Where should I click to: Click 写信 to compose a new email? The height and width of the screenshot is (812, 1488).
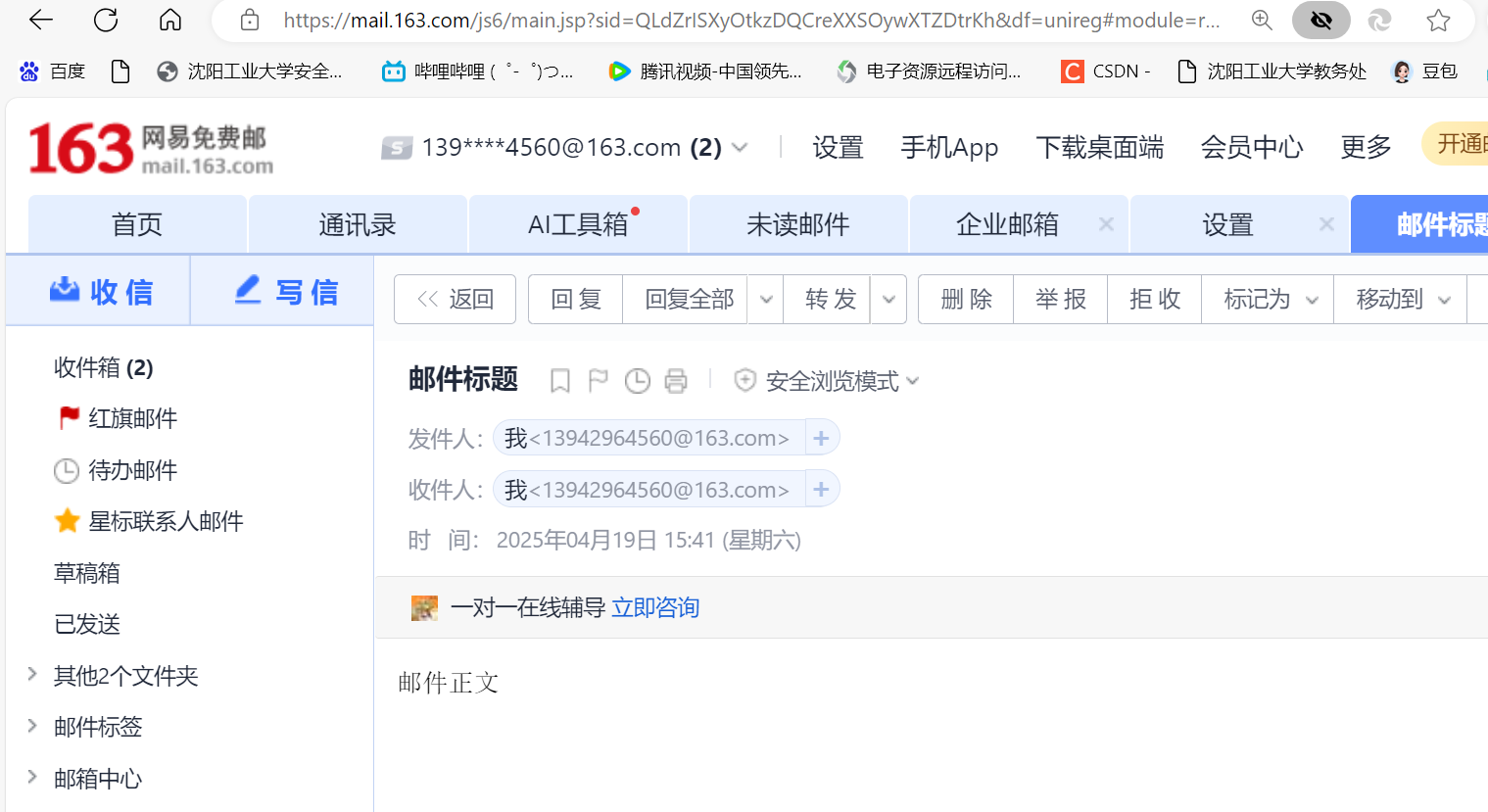[x=282, y=290]
